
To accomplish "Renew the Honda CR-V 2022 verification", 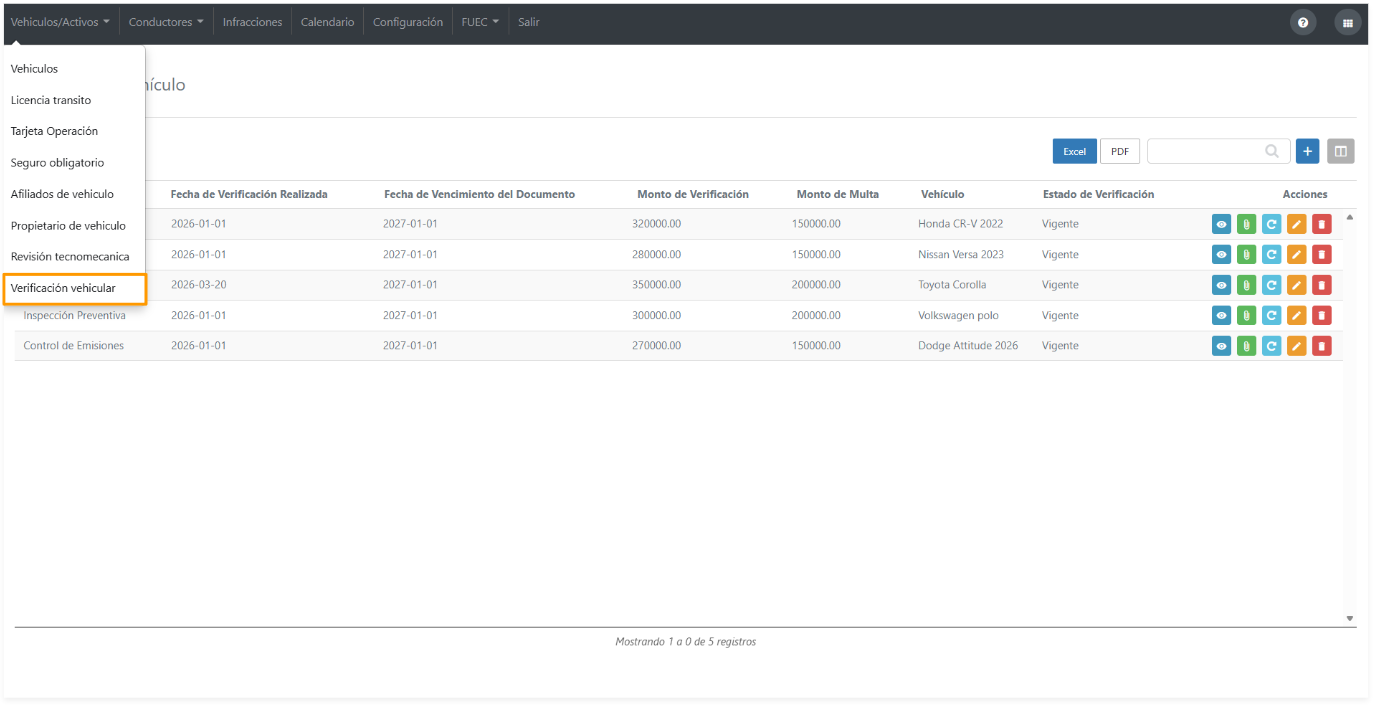I will [1271, 224].
